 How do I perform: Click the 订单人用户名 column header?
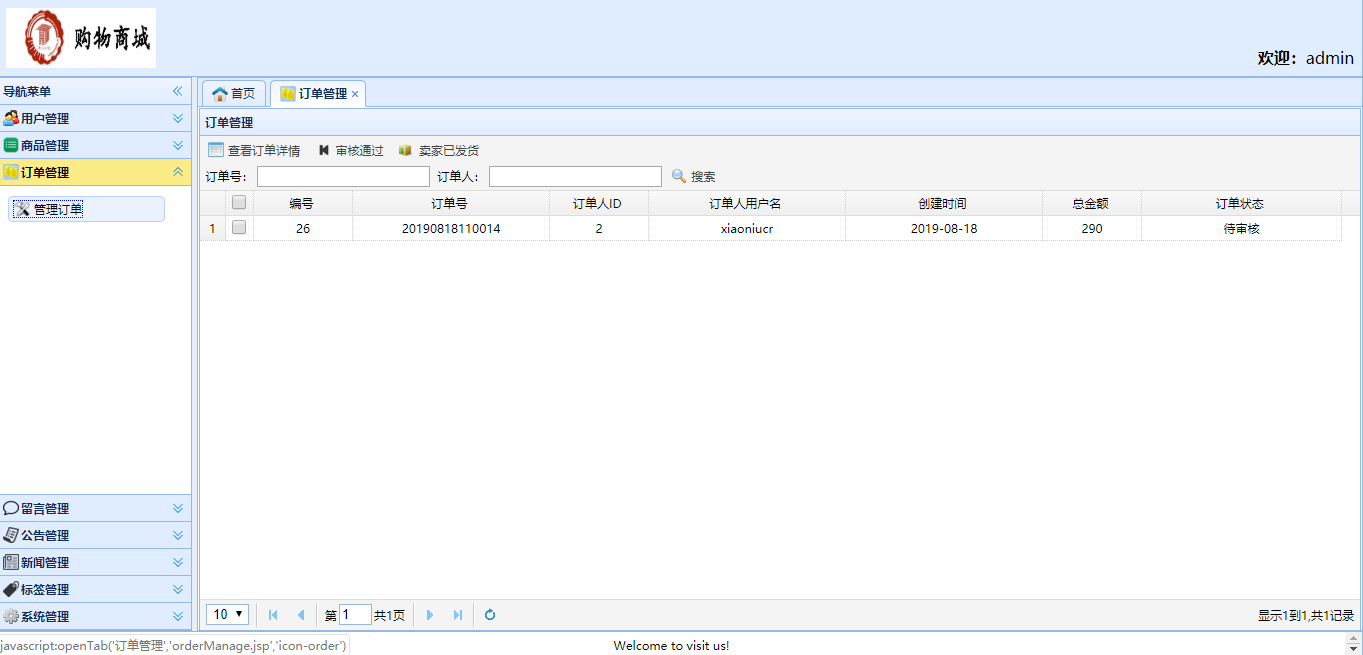point(746,204)
